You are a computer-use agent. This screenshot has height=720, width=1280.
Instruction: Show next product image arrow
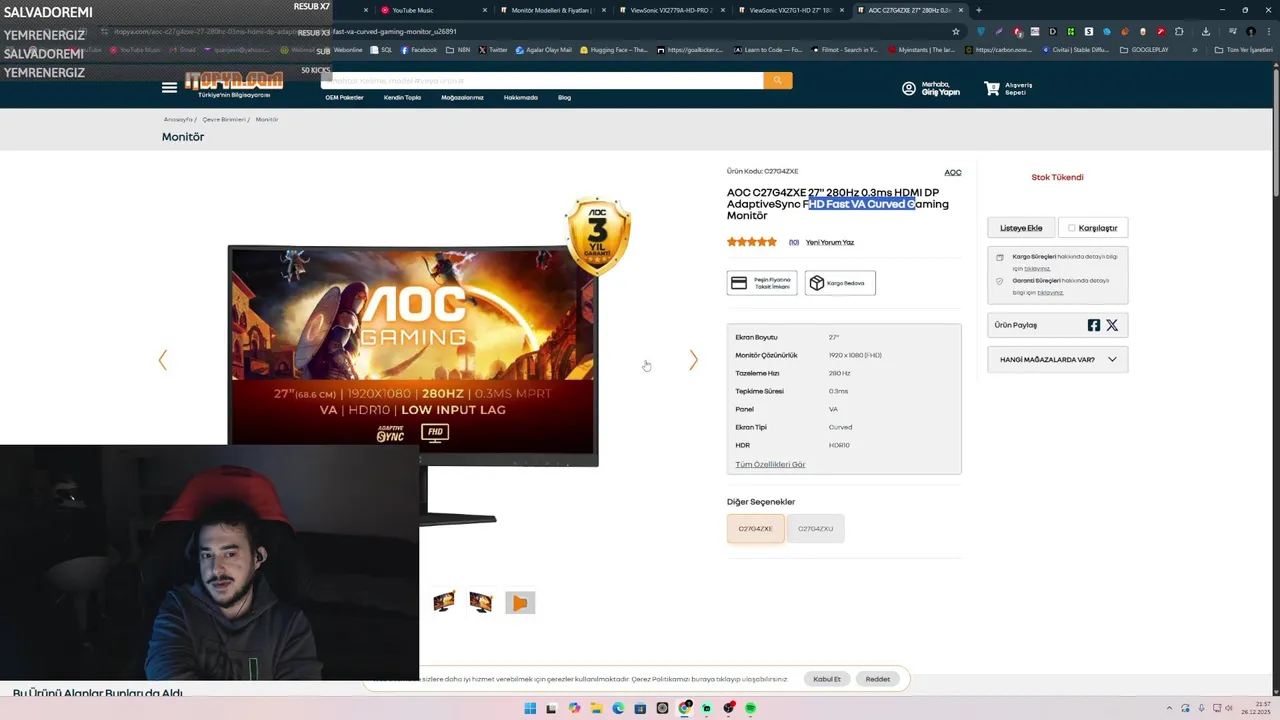click(x=693, y=360)
